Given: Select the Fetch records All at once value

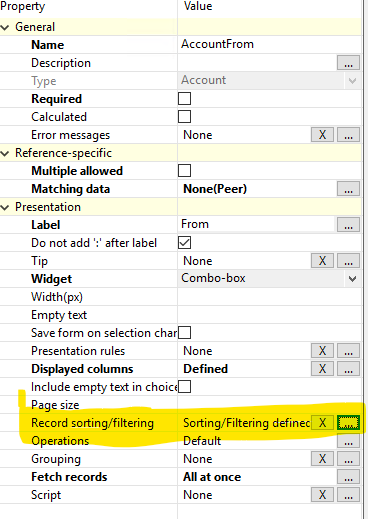Looking at the screenshot, I should pos(212,477).
